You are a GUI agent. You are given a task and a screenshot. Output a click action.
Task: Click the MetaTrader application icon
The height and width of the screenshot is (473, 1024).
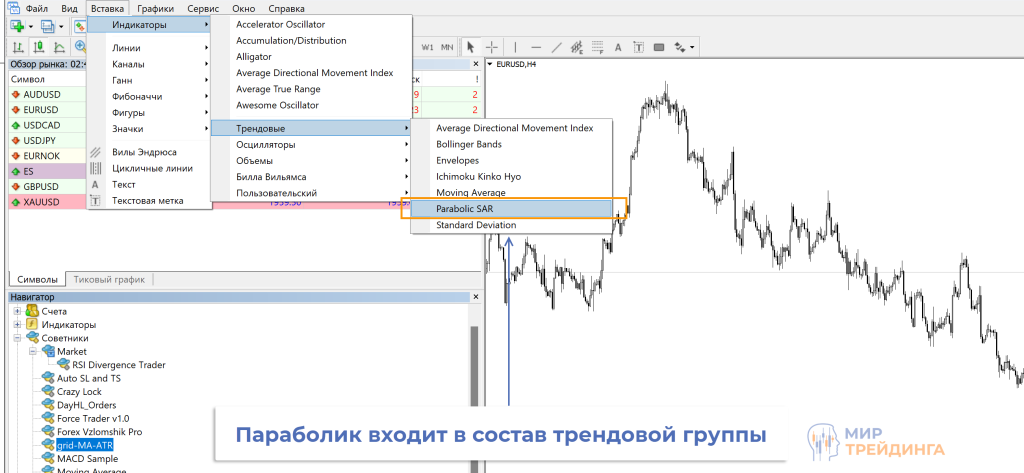tap(13, 8)
